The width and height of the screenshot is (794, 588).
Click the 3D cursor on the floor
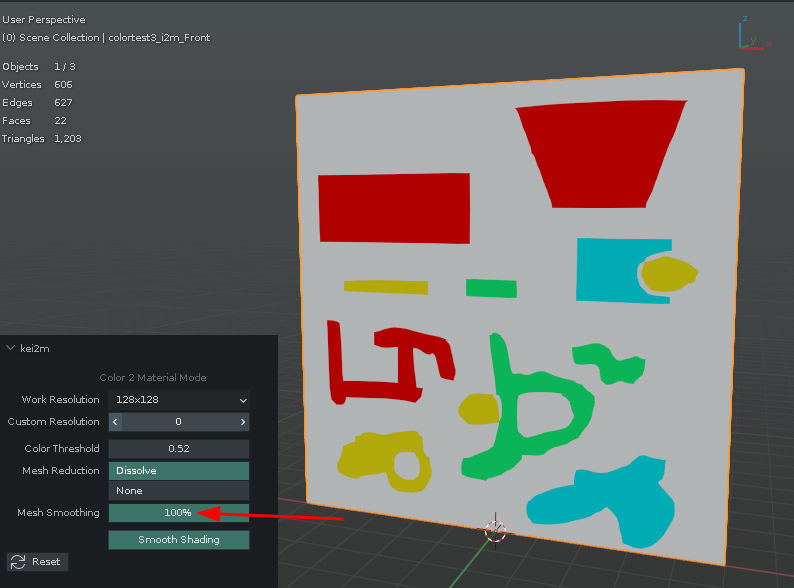pyautogui.click(x=496, y=530)
